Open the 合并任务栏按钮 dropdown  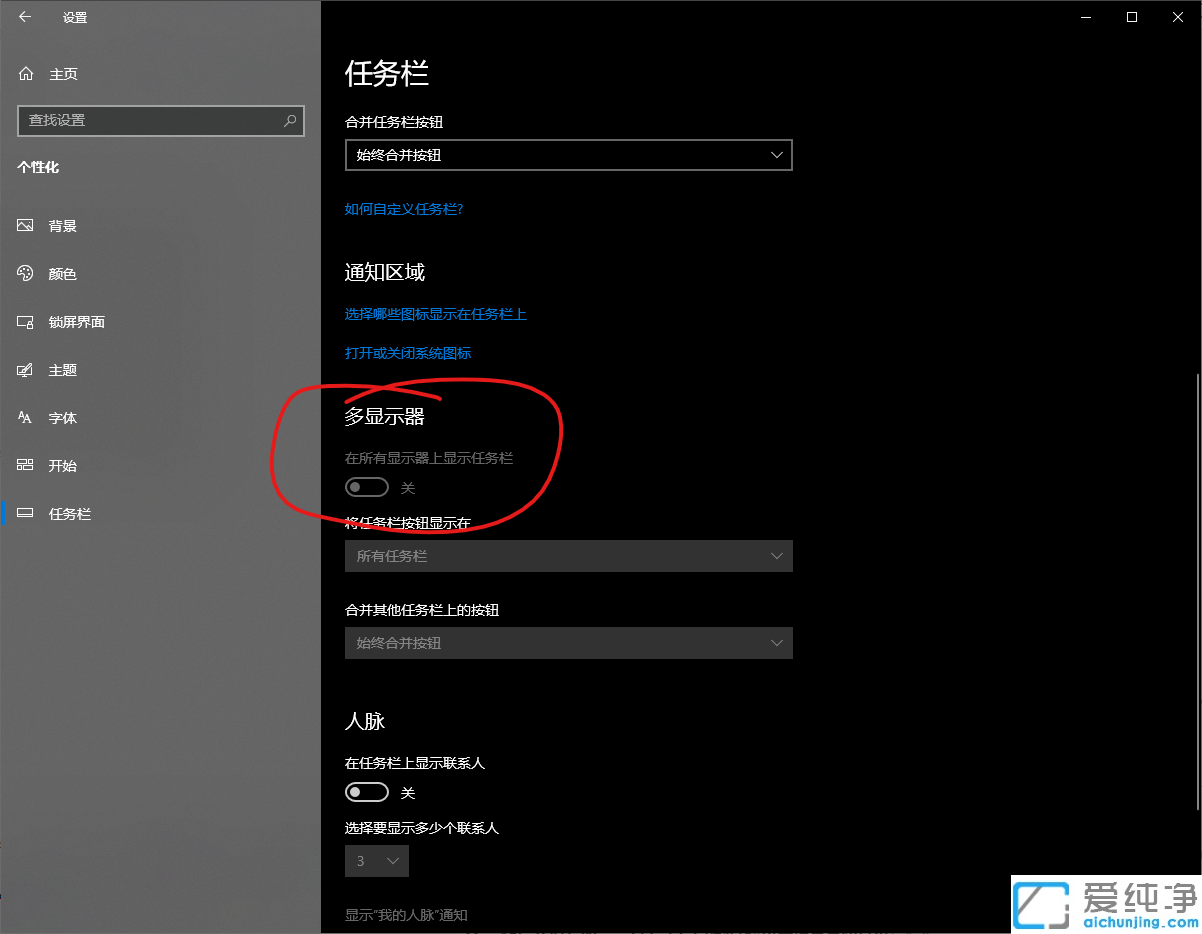[568, 155]
